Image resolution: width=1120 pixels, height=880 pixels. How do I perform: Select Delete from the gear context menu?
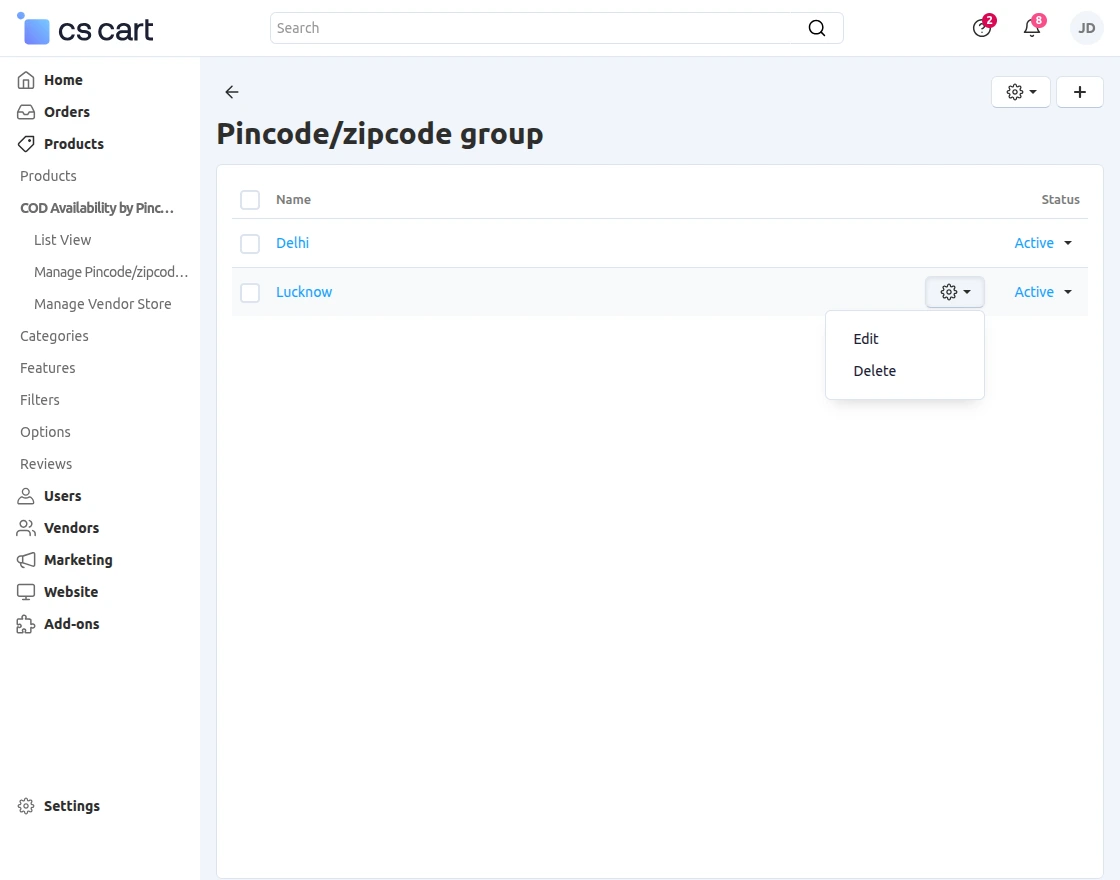click(x=874, y=370)
